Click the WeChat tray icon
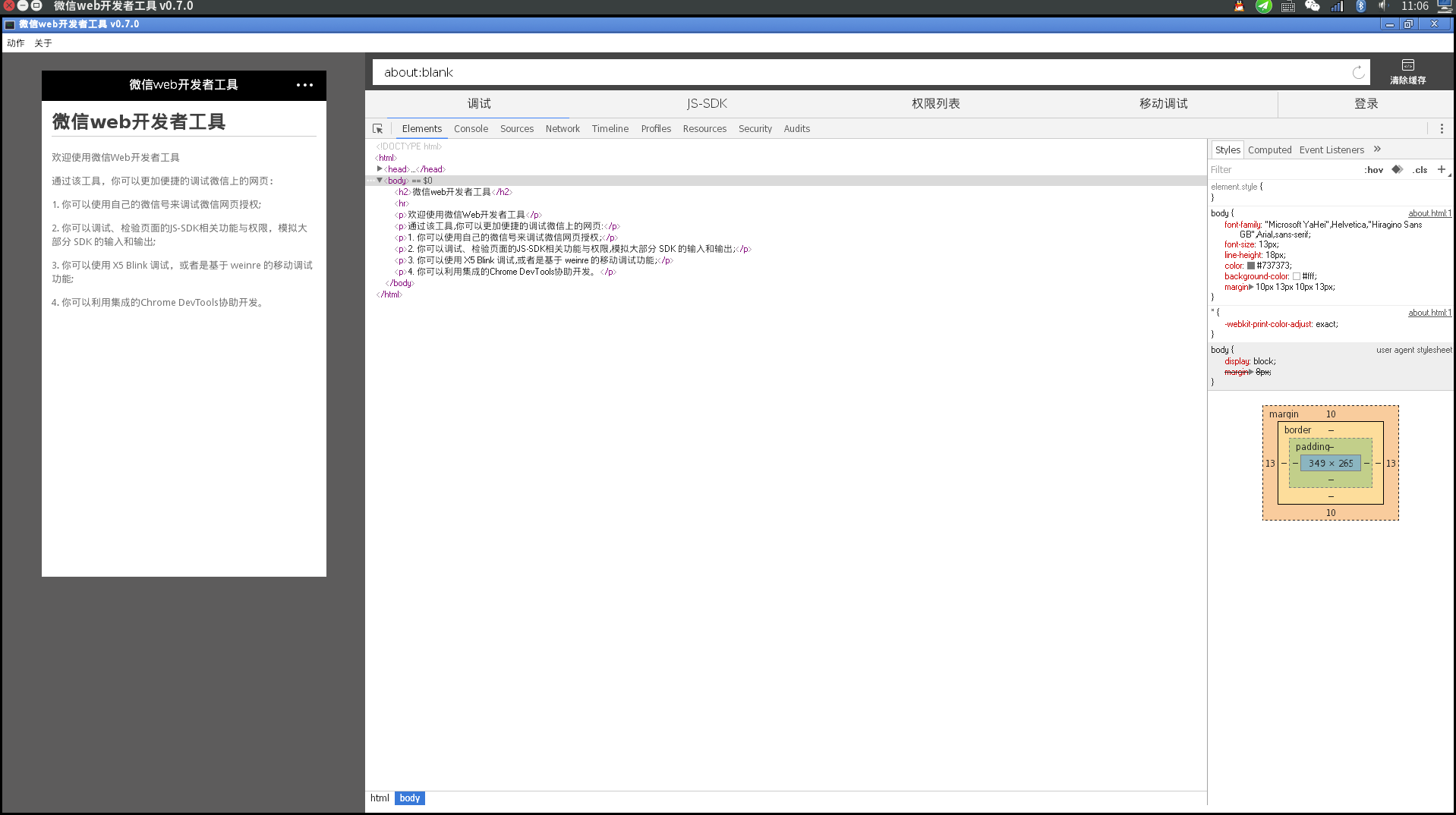The image size is (1456, 815). pos(1313,6)
